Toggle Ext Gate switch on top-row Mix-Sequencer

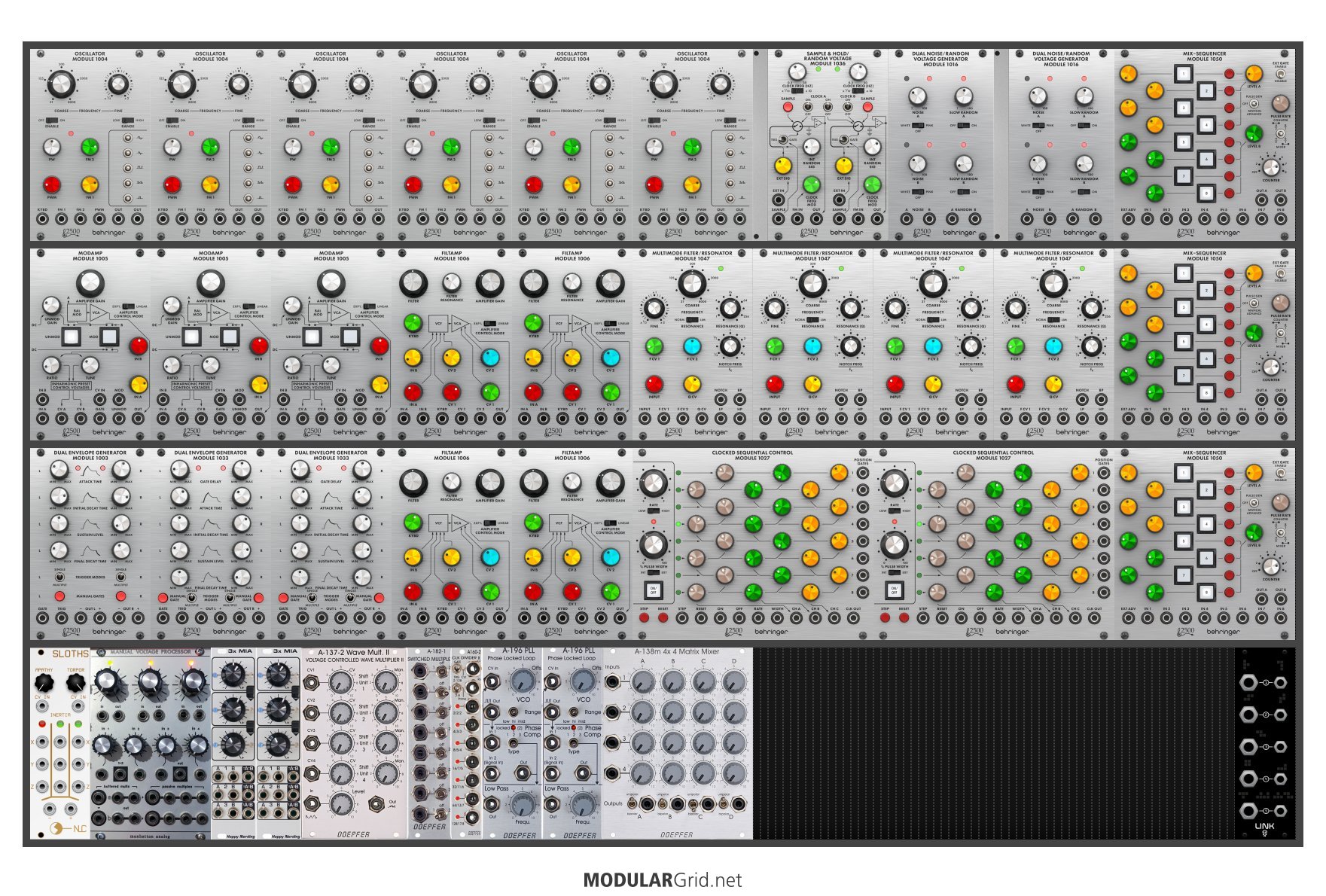1281,72
